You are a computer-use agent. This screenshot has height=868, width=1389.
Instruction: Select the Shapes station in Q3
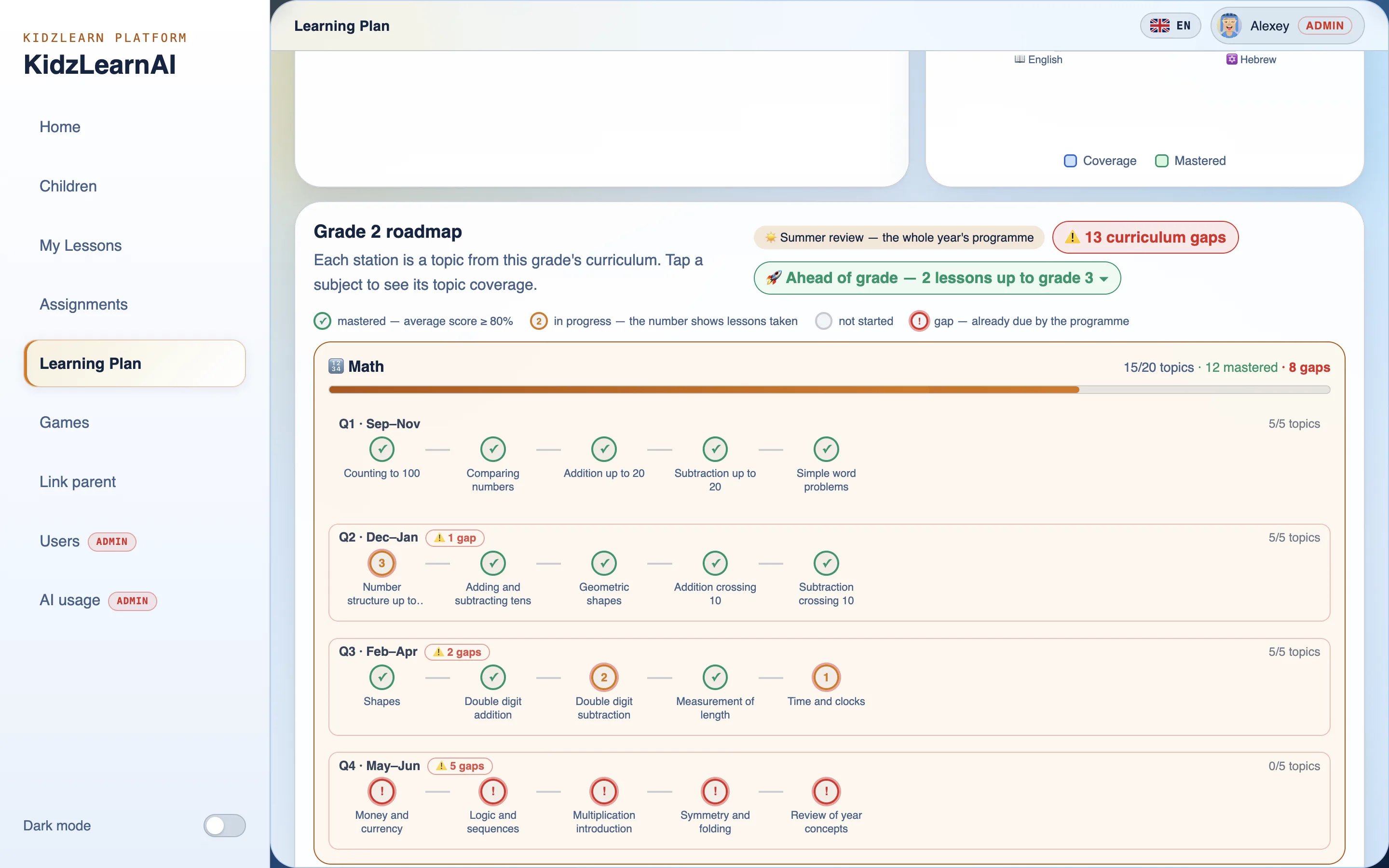[x=381, y=678]
